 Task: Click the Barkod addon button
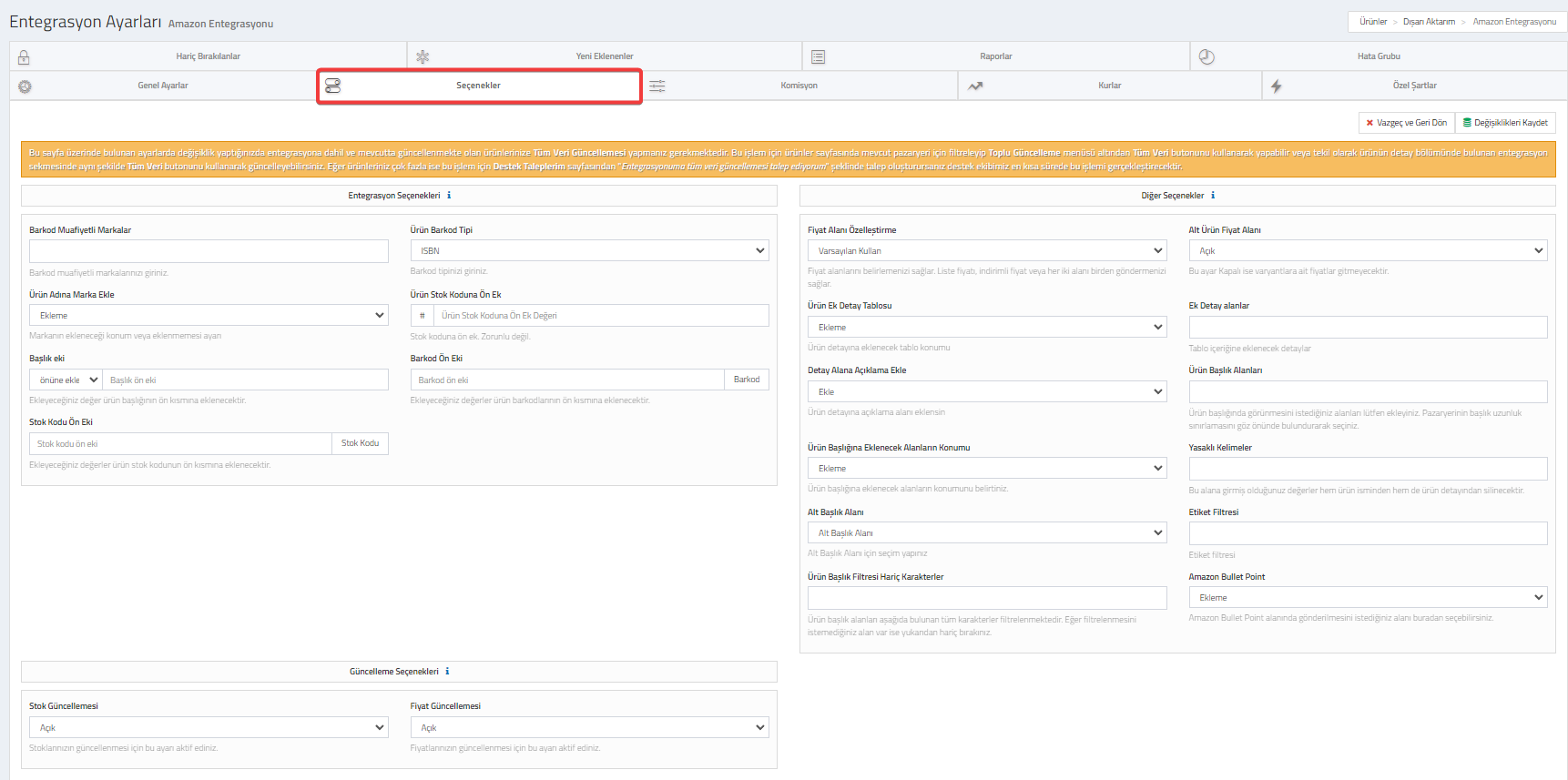click(x=747, y=380)
